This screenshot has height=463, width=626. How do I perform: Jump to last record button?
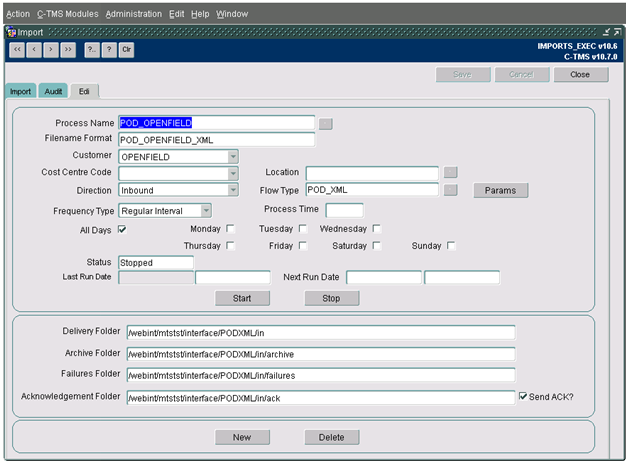[68, 50]
